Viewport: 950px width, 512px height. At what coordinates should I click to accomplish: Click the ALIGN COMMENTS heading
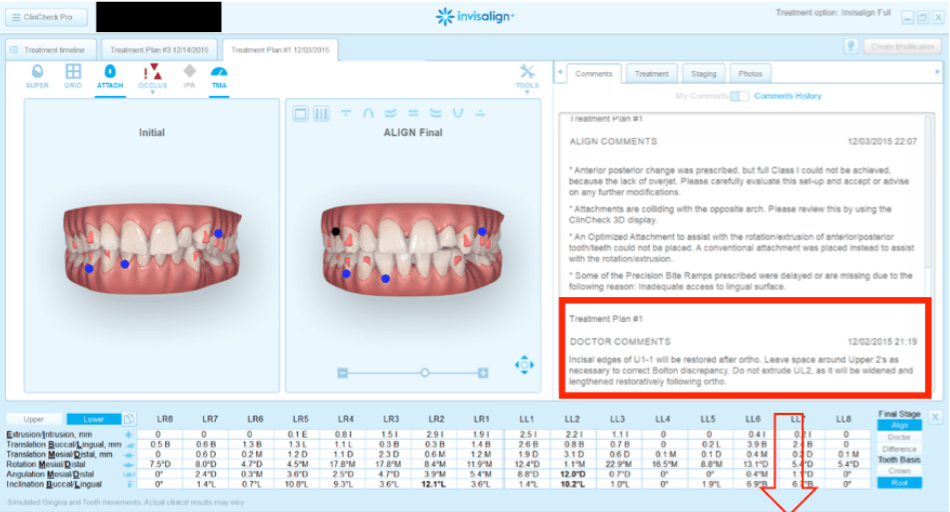tap(613, 141)
